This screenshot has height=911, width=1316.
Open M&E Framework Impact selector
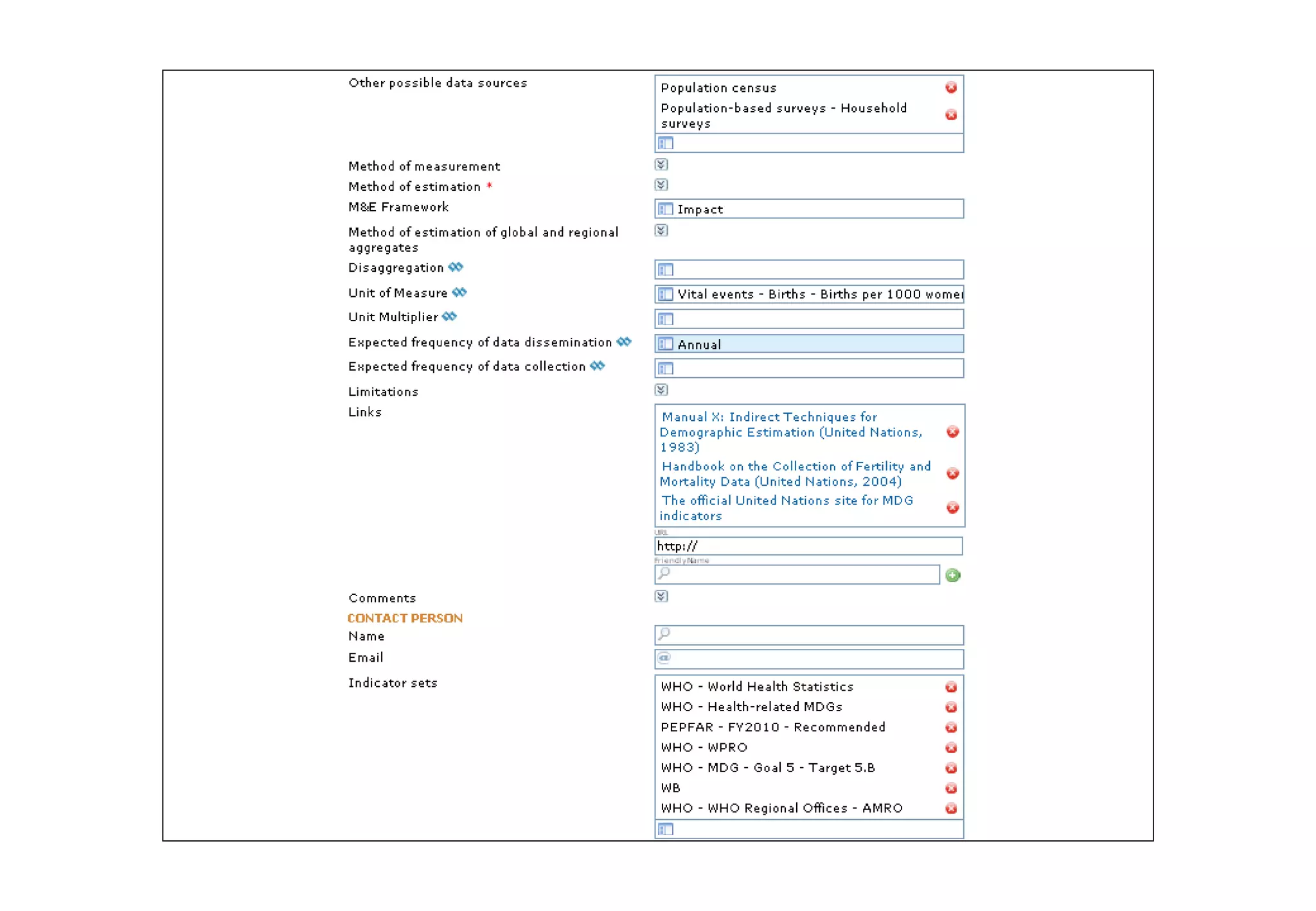tap(665, 209)
